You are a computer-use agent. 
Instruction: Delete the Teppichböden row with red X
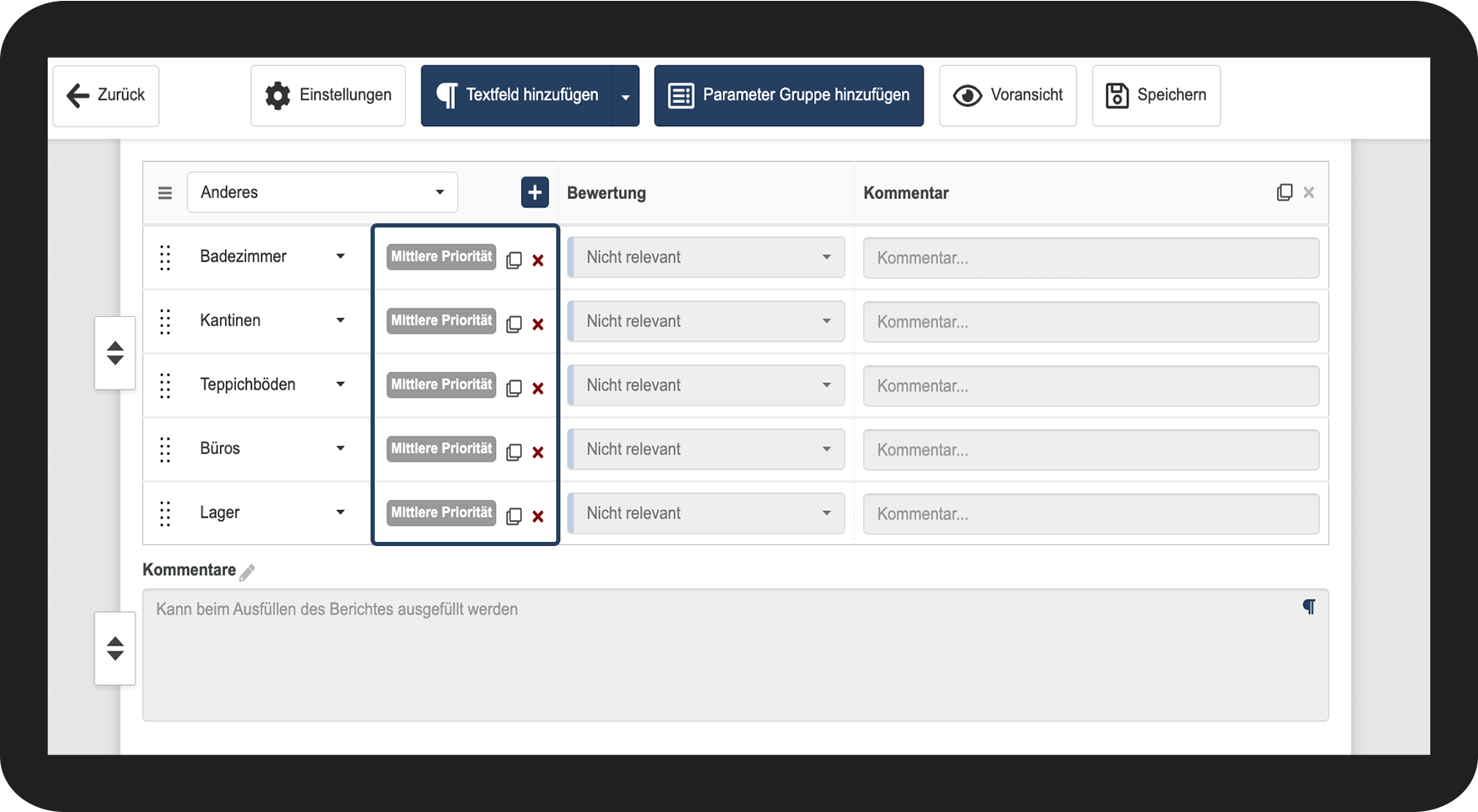538,389
